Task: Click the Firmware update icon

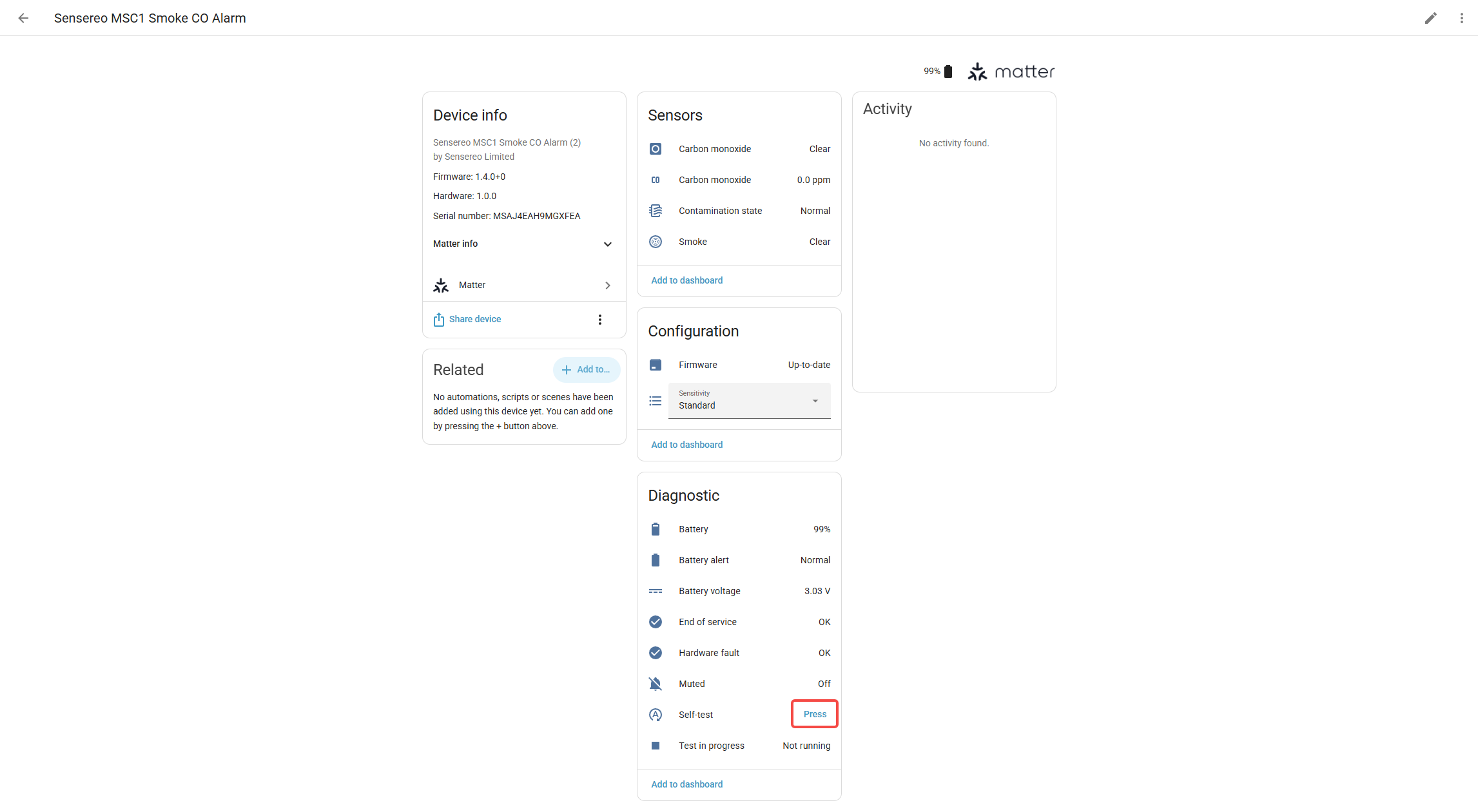Action: point(656,365)
